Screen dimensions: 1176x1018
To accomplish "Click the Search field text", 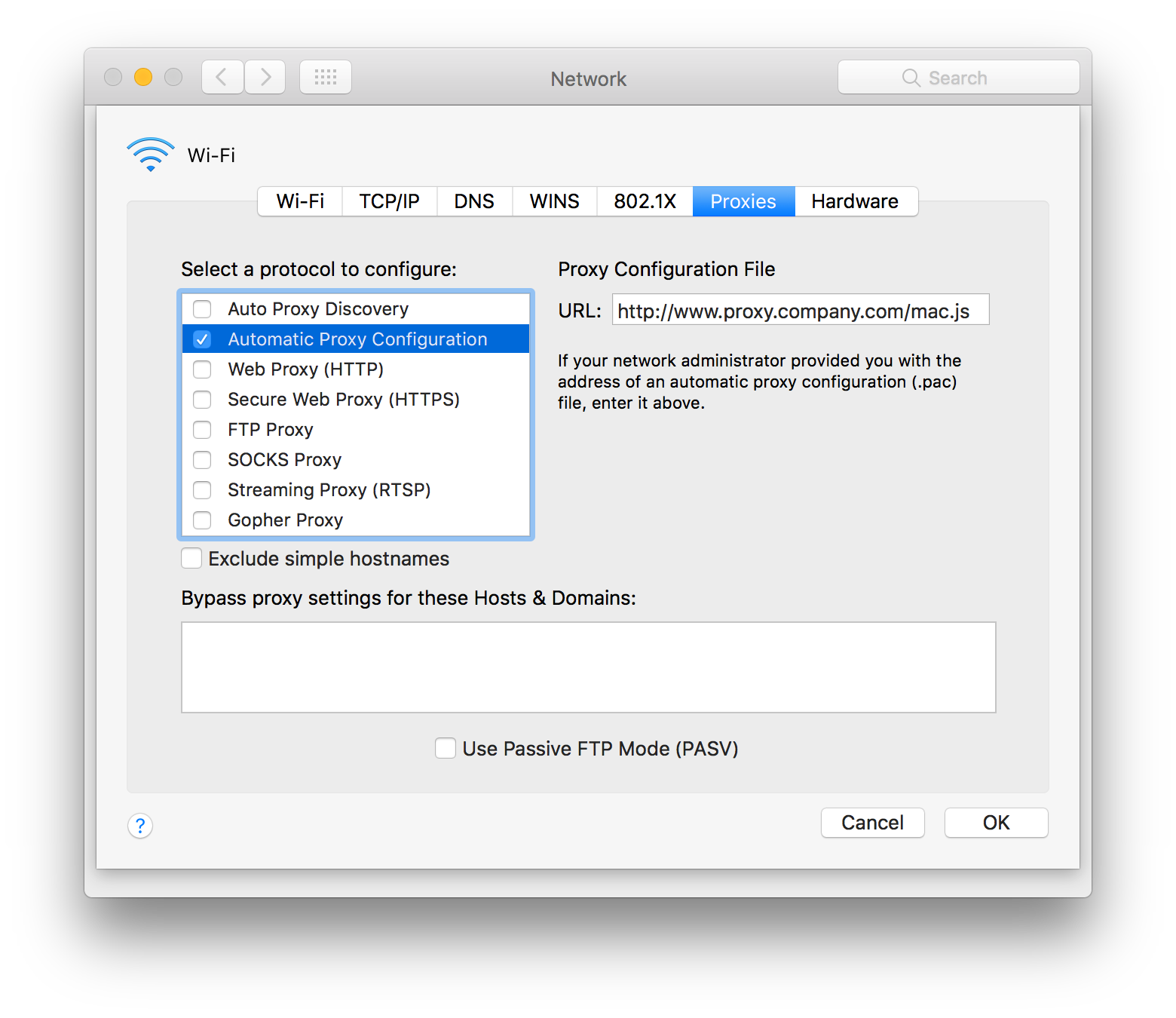I will 958,78.
